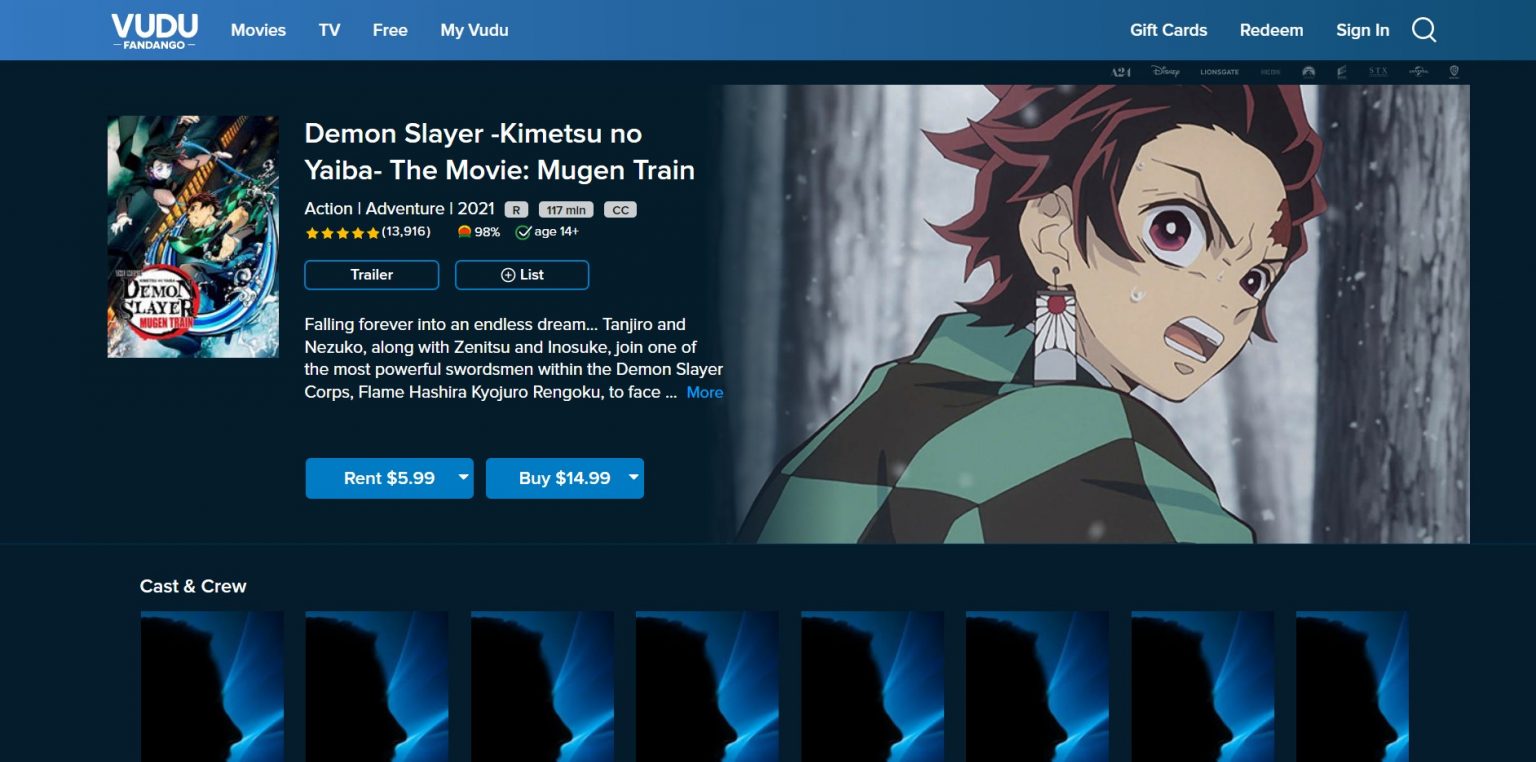Play the Trailer
Viewport: 1536px width, 762px height.
tap(372, 275)
